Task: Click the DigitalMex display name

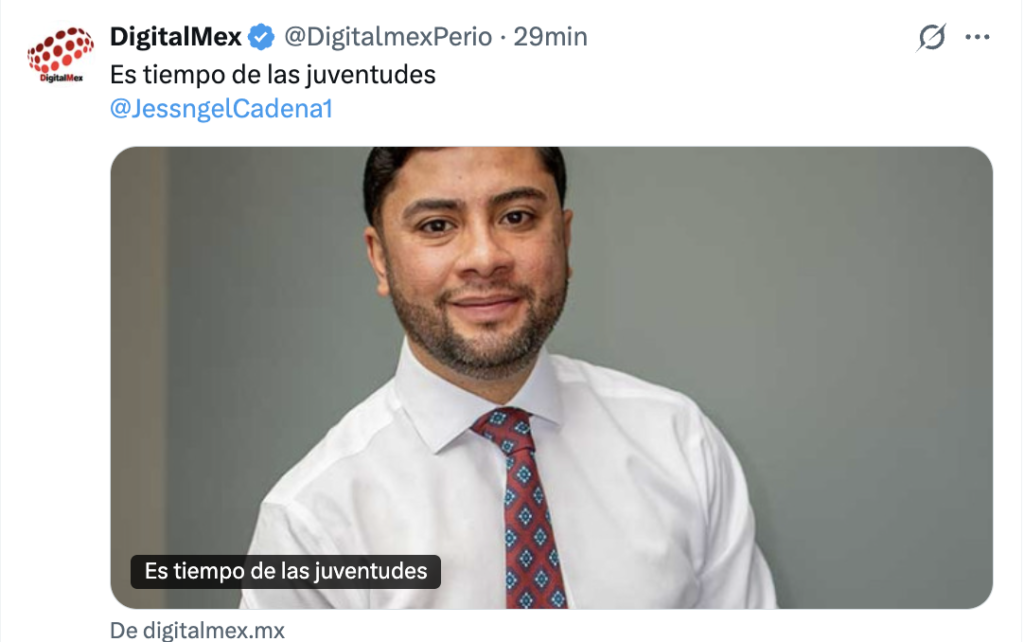Action: (176, 37)
